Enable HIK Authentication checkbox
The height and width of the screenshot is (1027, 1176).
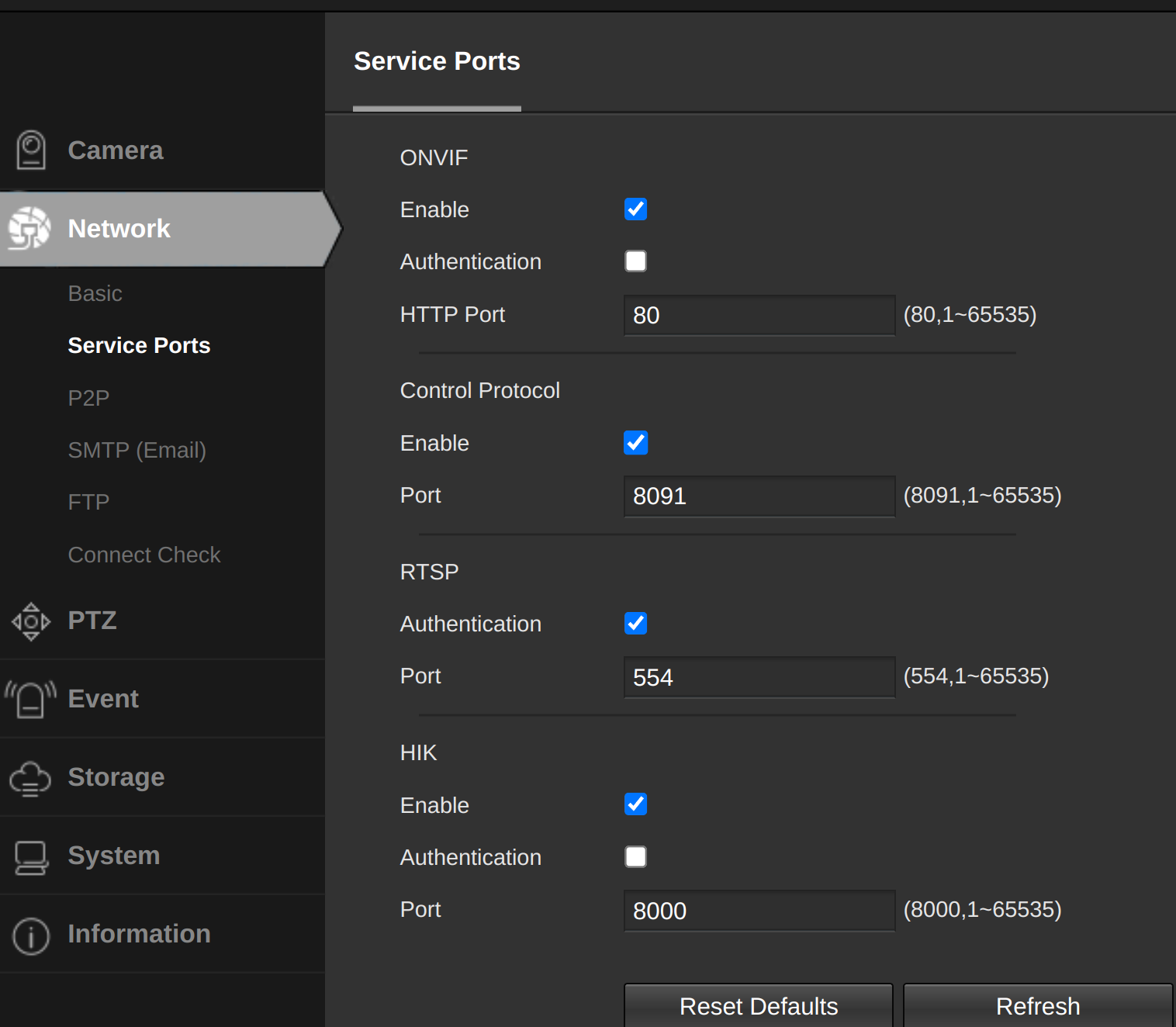tap(636, 857)
